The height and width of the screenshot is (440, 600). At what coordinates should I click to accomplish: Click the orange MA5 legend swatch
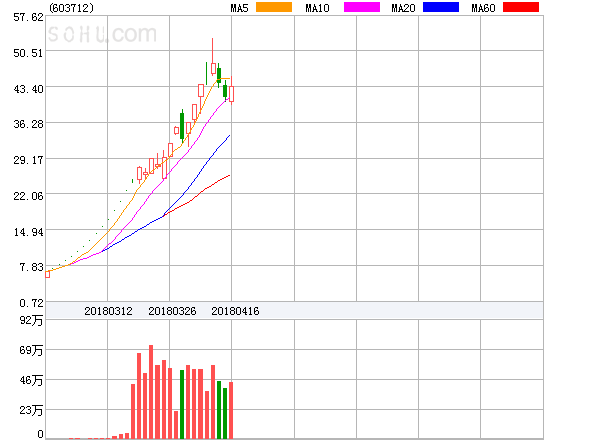[274, 7]
